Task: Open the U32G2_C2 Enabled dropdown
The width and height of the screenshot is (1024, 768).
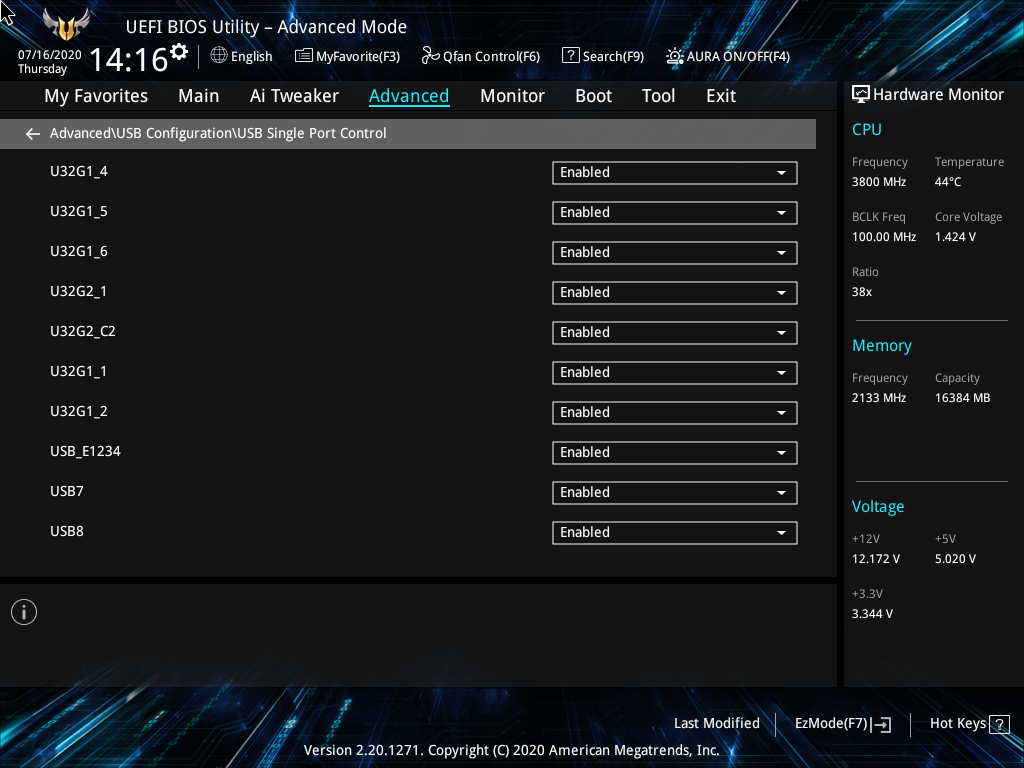Action: [675, 332]
